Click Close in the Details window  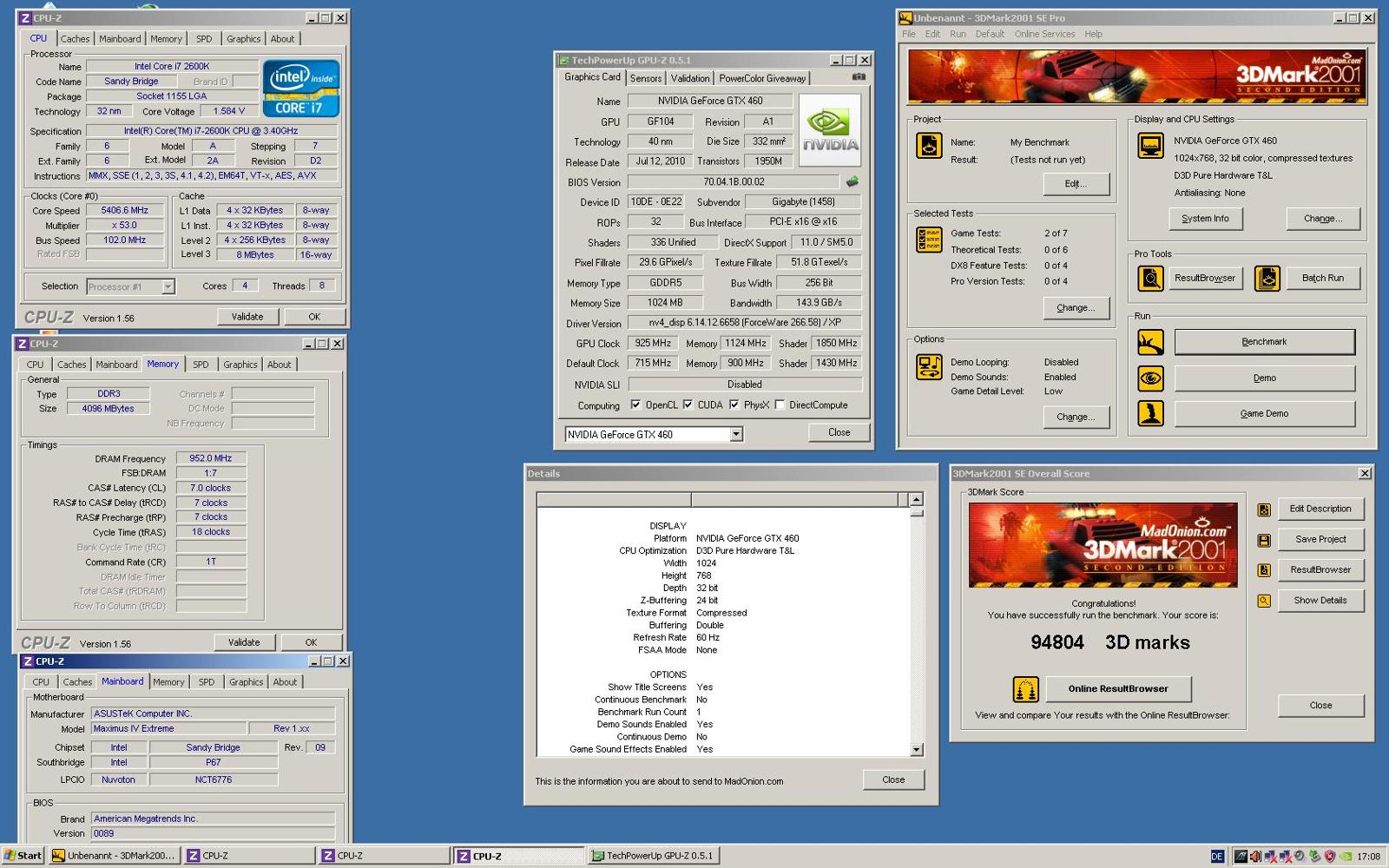(893, 779)
